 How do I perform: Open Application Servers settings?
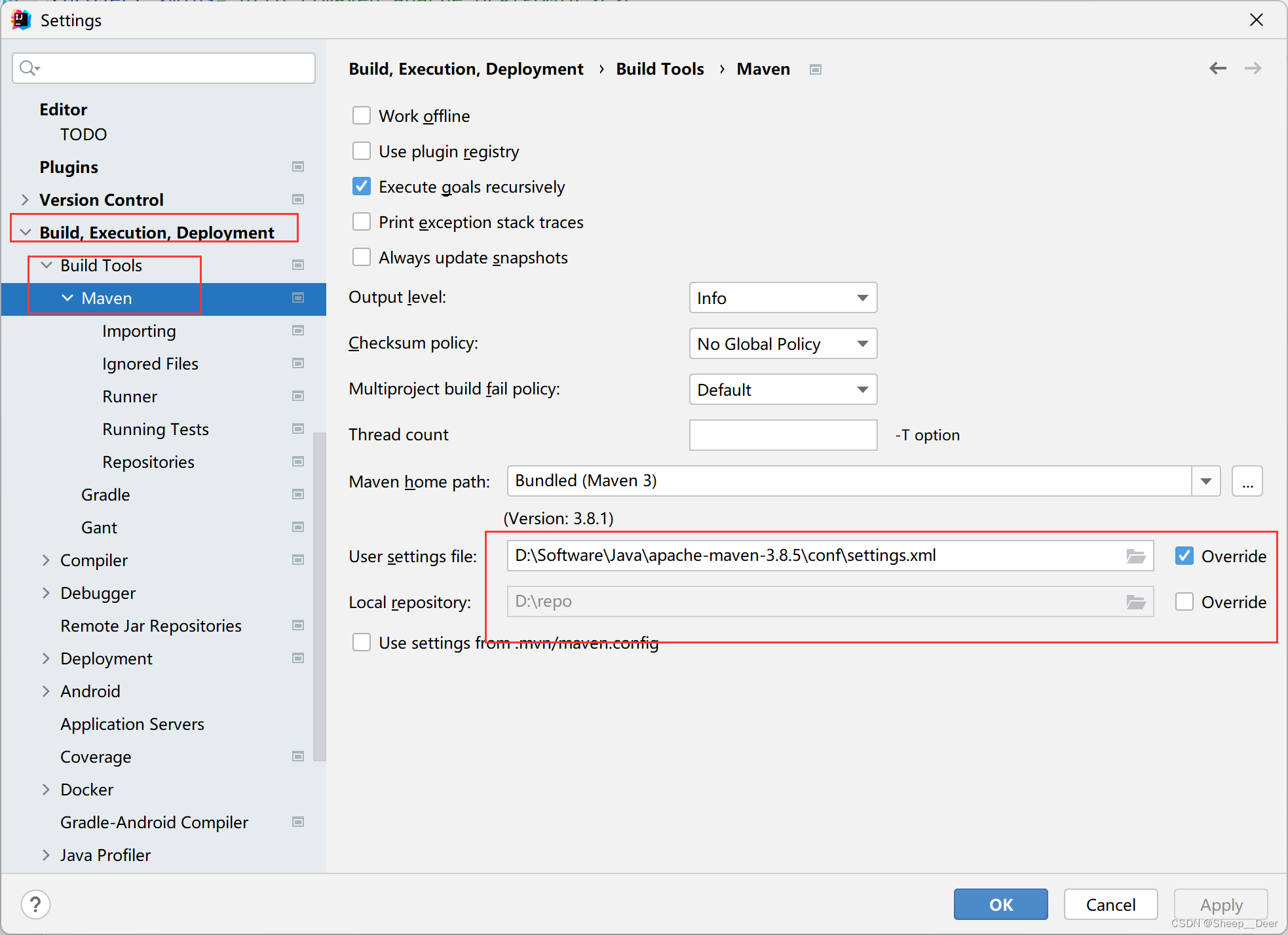pyautogui.click(x=132, y=724)
